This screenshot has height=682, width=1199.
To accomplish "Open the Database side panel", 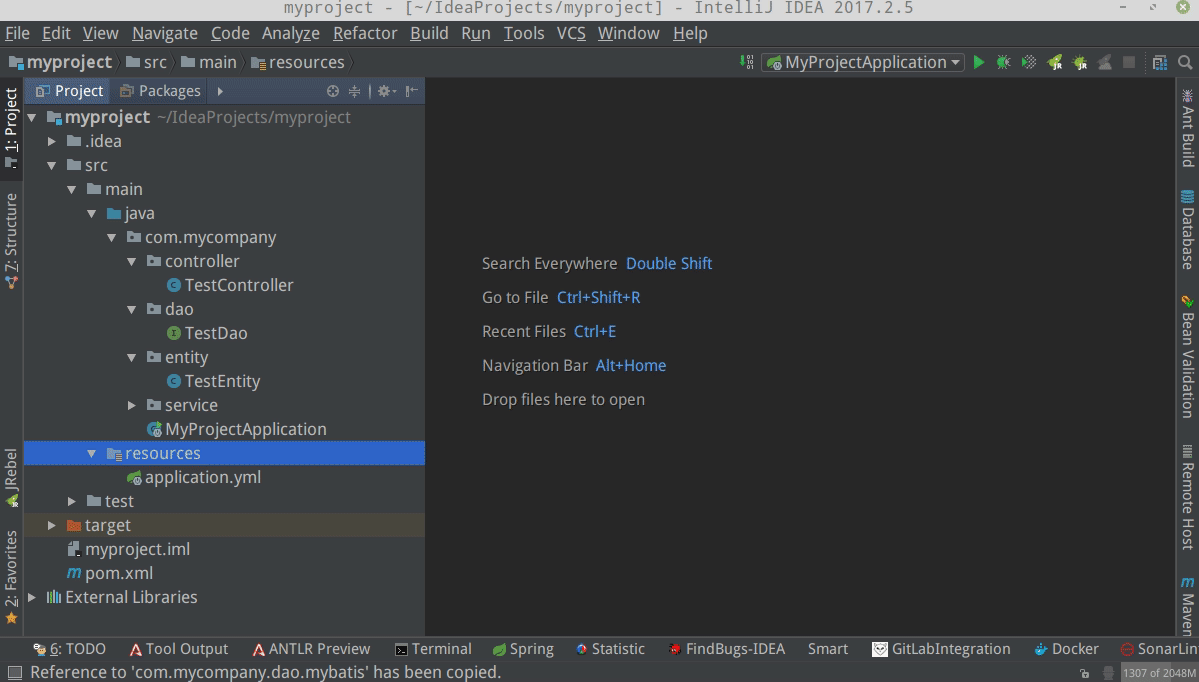I will click(1187, 229).
